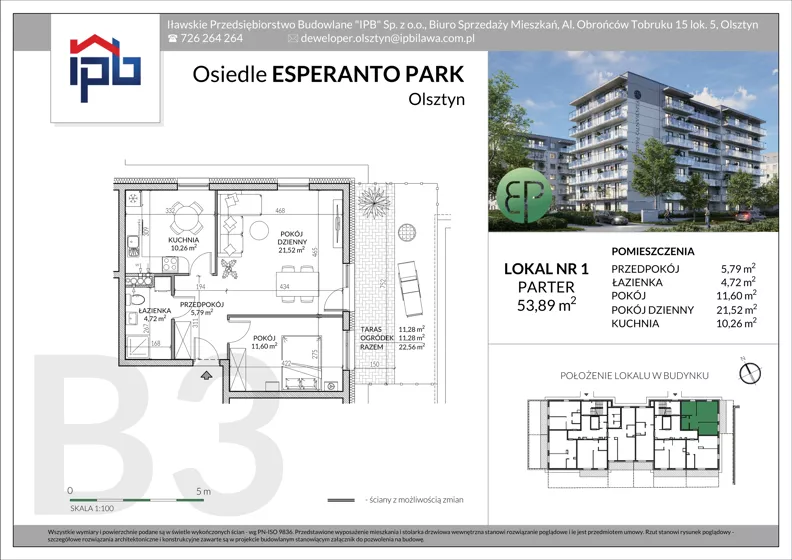Click the round terrace table symbol

407,233
